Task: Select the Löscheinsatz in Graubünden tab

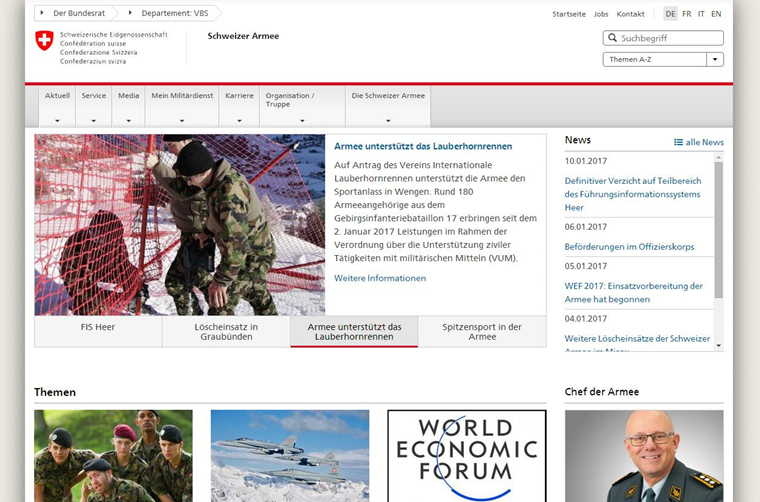Action: (x=226, y=331)
